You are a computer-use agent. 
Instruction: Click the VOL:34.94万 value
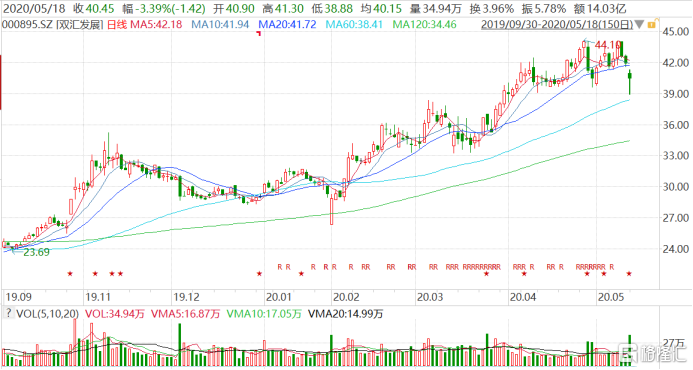[115, 314]
